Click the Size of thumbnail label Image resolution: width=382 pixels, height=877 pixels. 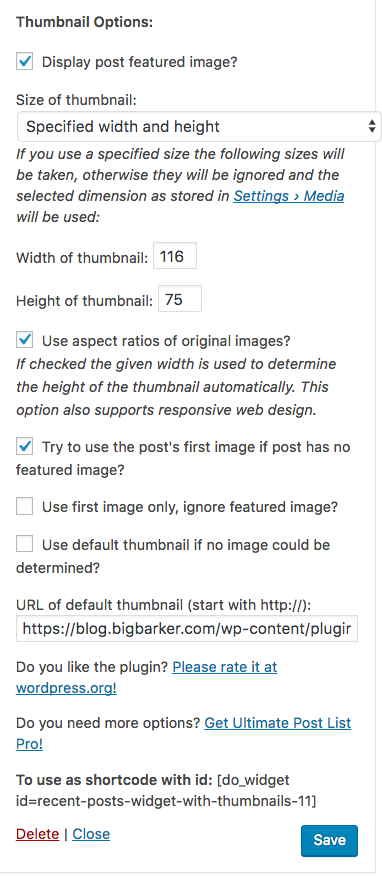click(x=77, y=100)
